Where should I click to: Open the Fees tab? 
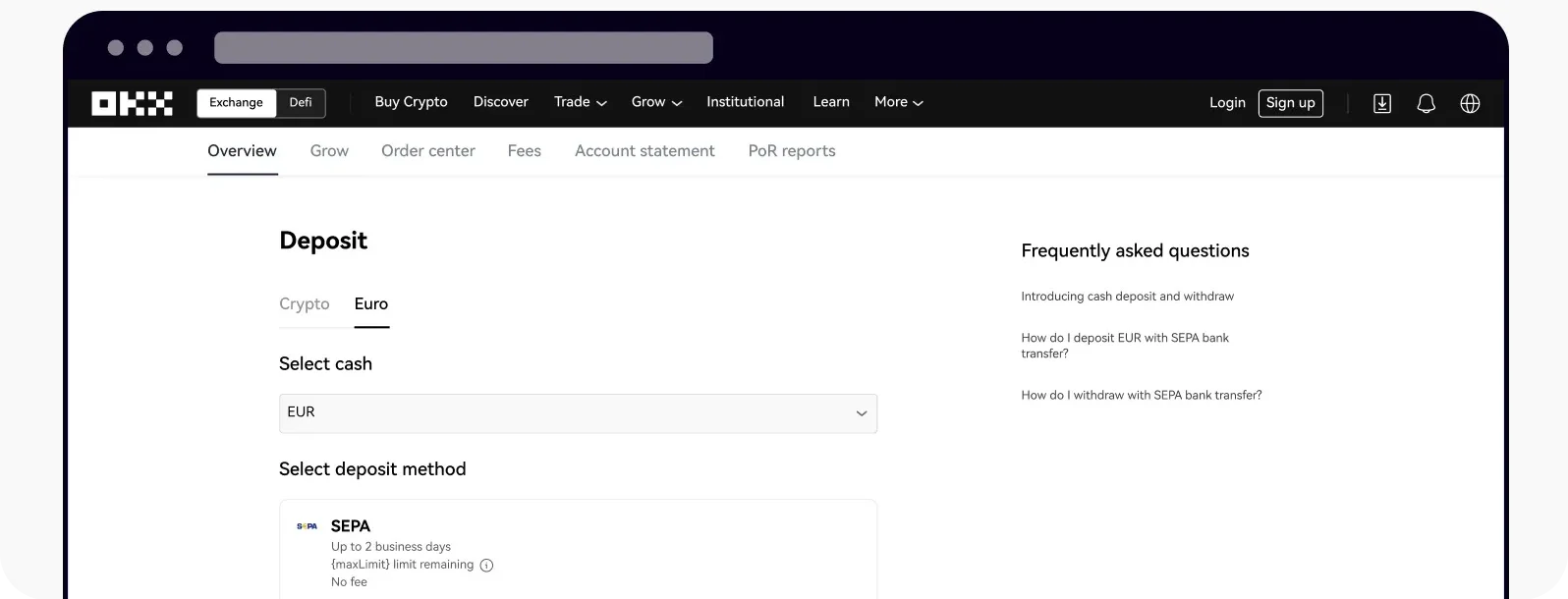[525, 151]
